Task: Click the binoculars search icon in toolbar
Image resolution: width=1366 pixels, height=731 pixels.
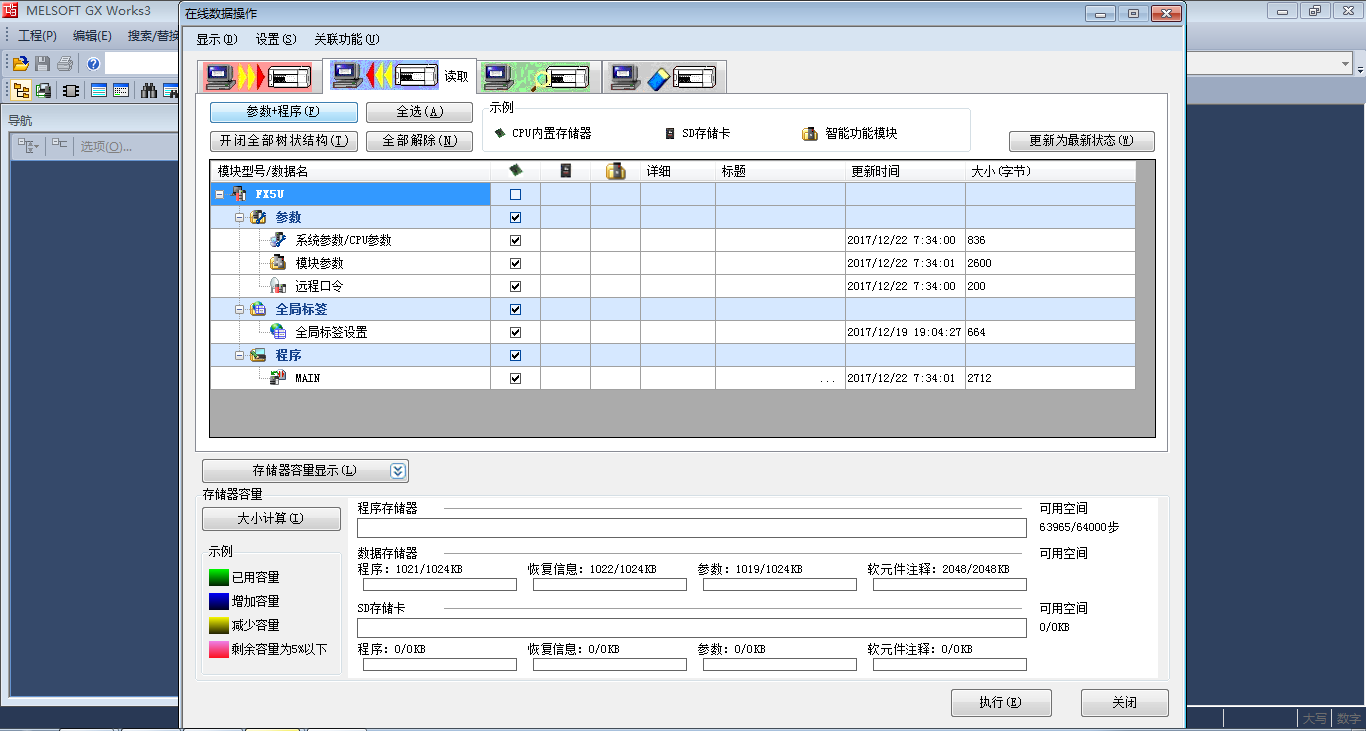Action: 149,91
